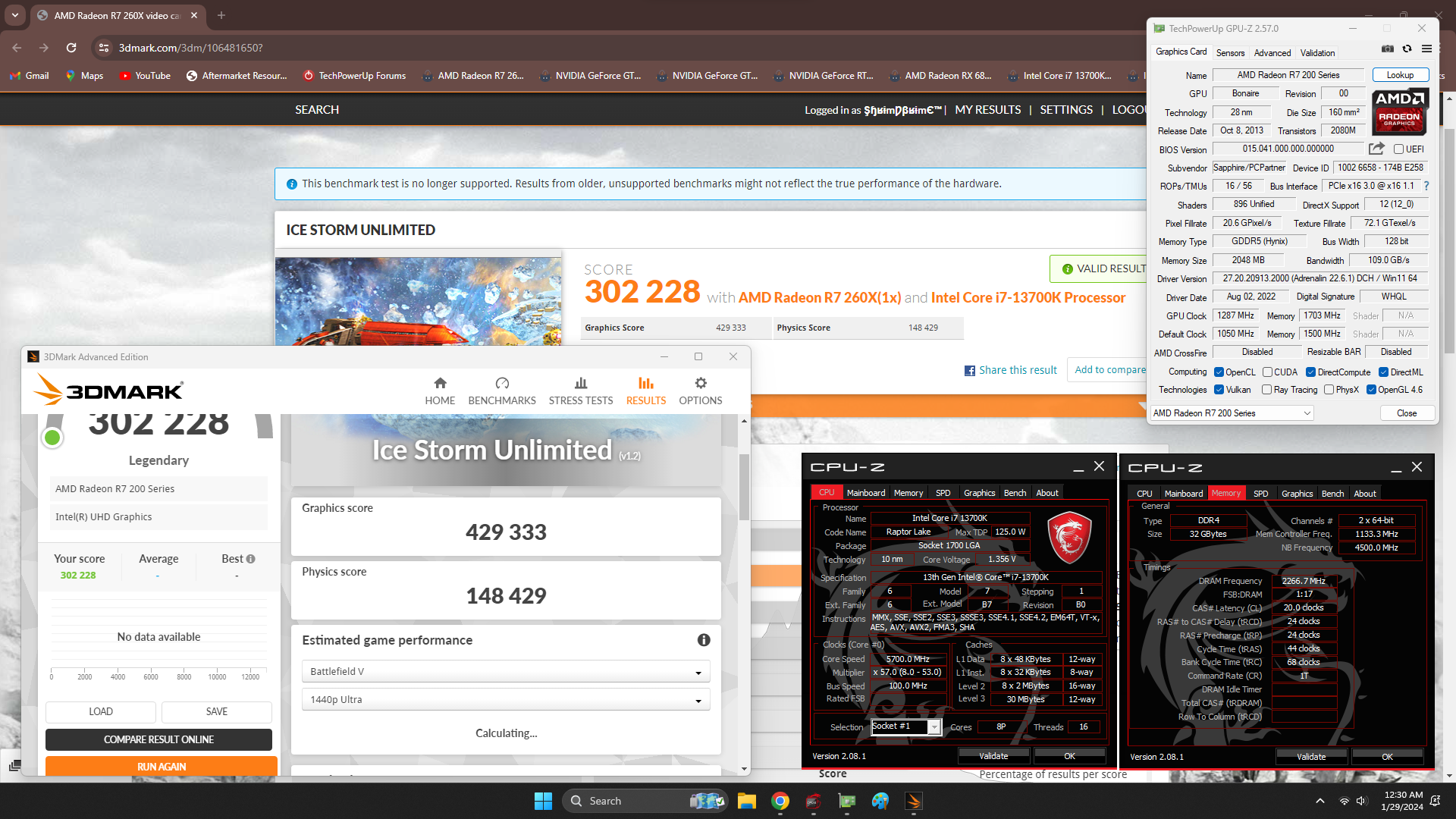Click the Bus Interface question mark icon
This screenshot has width=1456, height=819.
pyautogui.click(x=1426, y=186)
